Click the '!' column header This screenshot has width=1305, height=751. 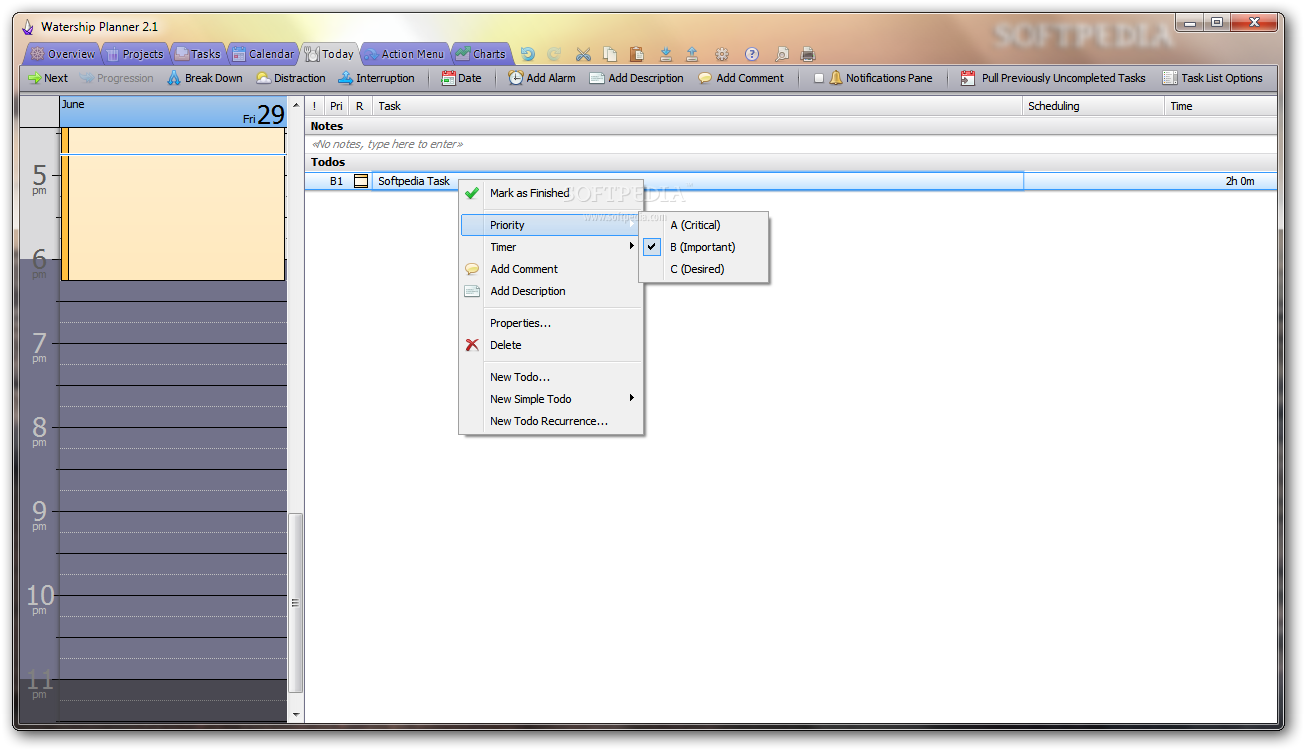click(x=314, y=106)
